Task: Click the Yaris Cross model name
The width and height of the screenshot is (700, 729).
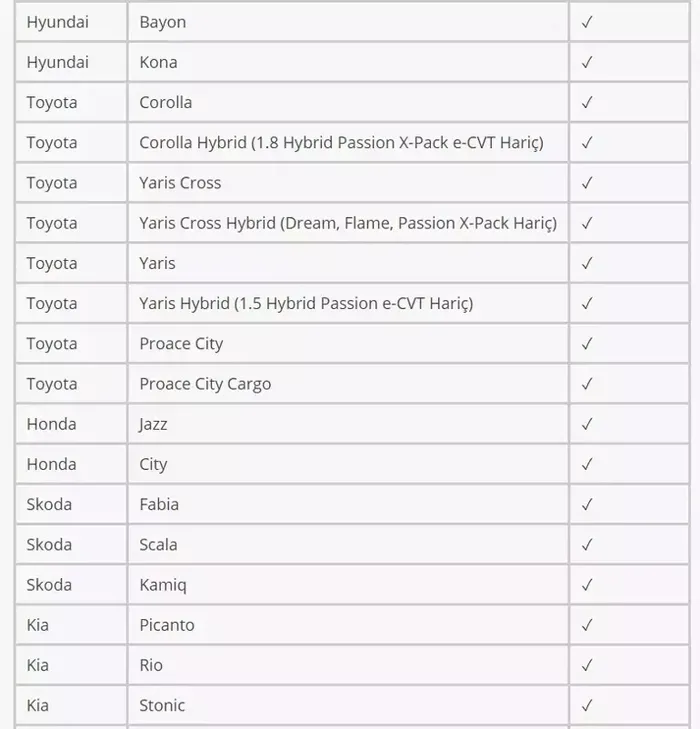Action: click(x=180, y=183)
